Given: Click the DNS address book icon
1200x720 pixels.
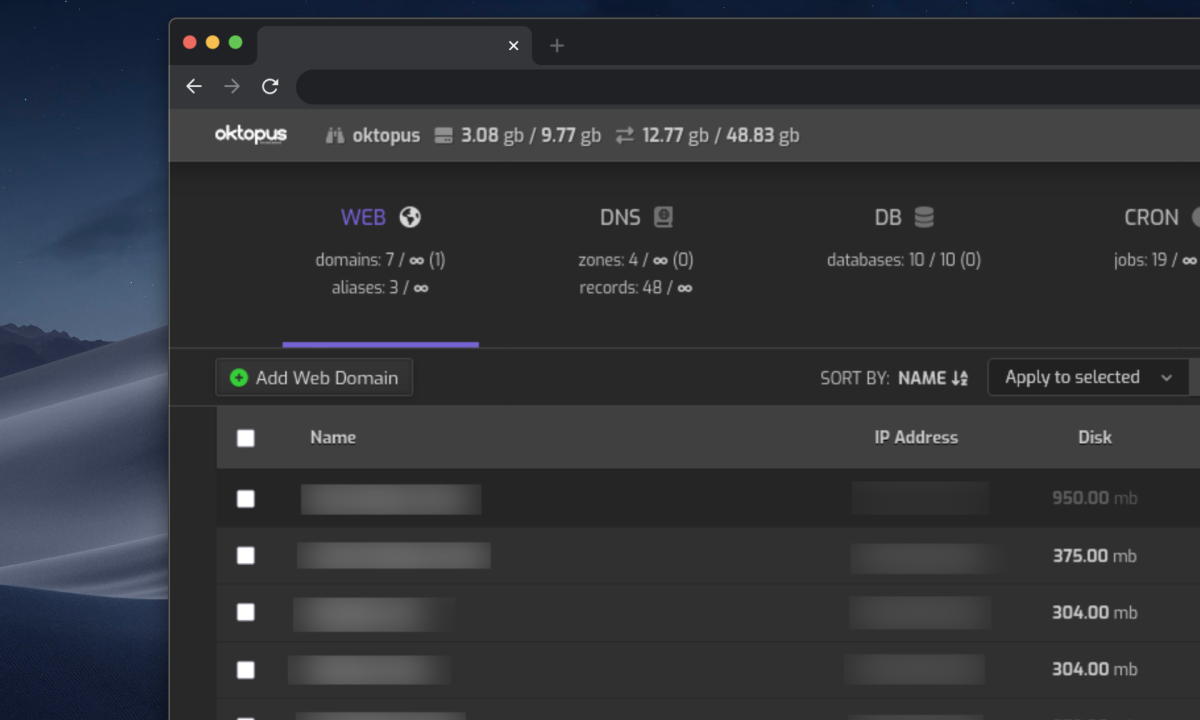Looking at the screenshot, I should [x=663, y=217].
